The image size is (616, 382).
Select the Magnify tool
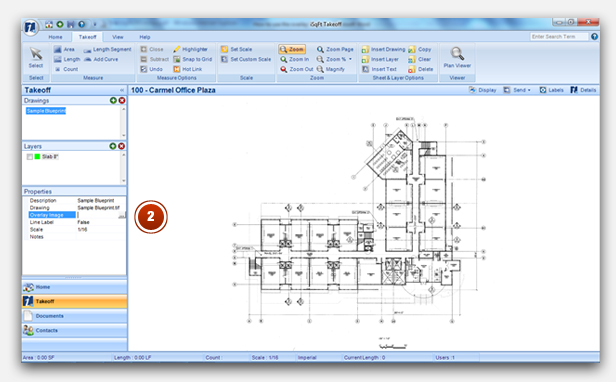tap(330, 69)
